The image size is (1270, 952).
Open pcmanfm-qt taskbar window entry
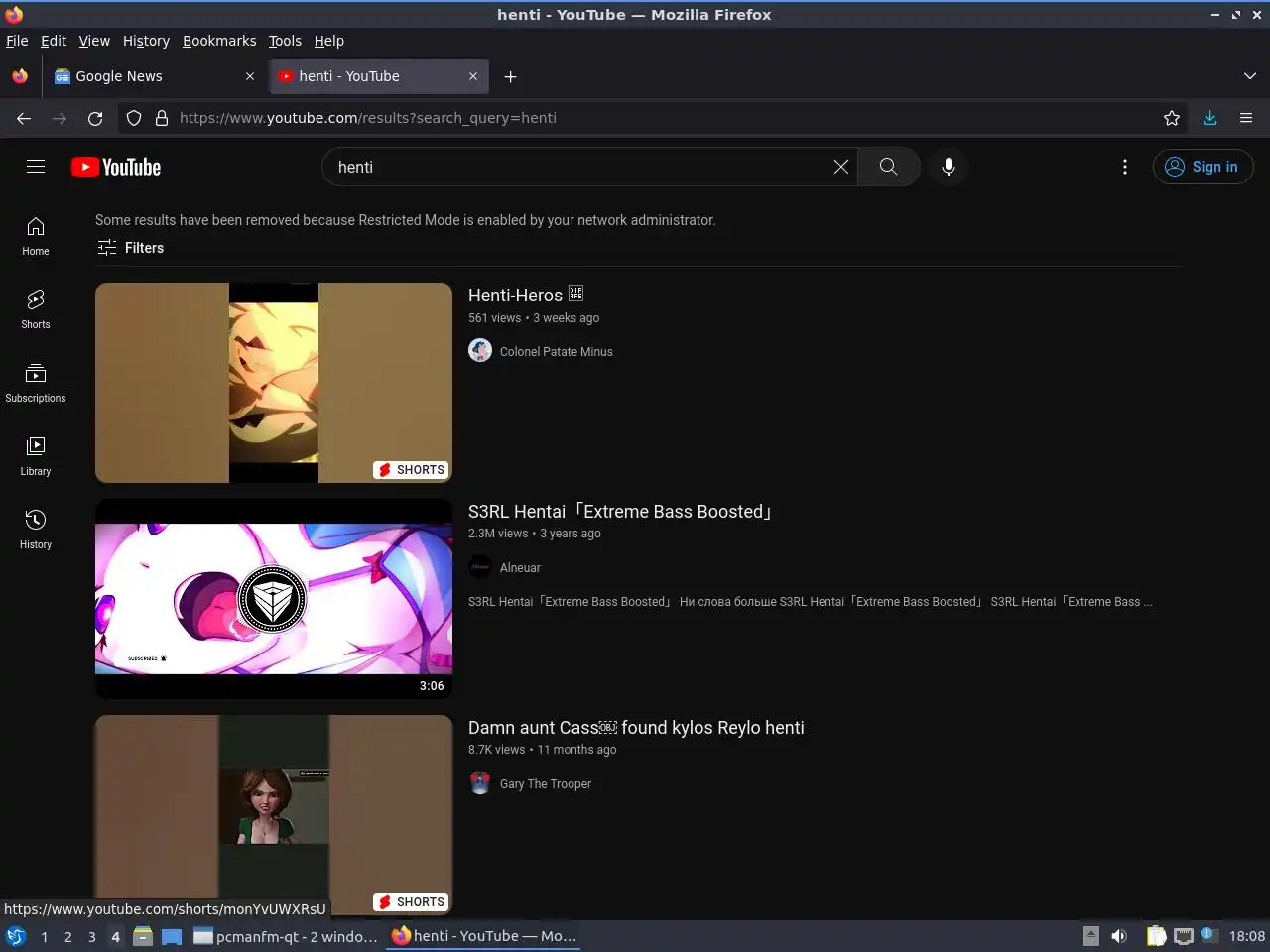[x=286, y=936]
